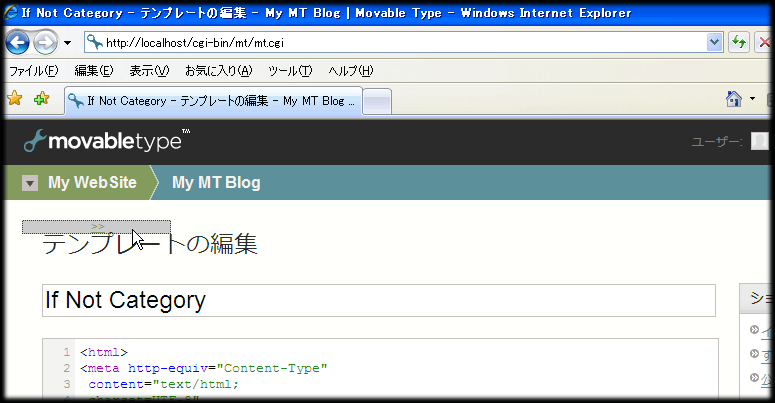The width and height of the screenshot is (775, 403).
Task: Open Favorites Center via yellow star icon
Action: [15, 99]
